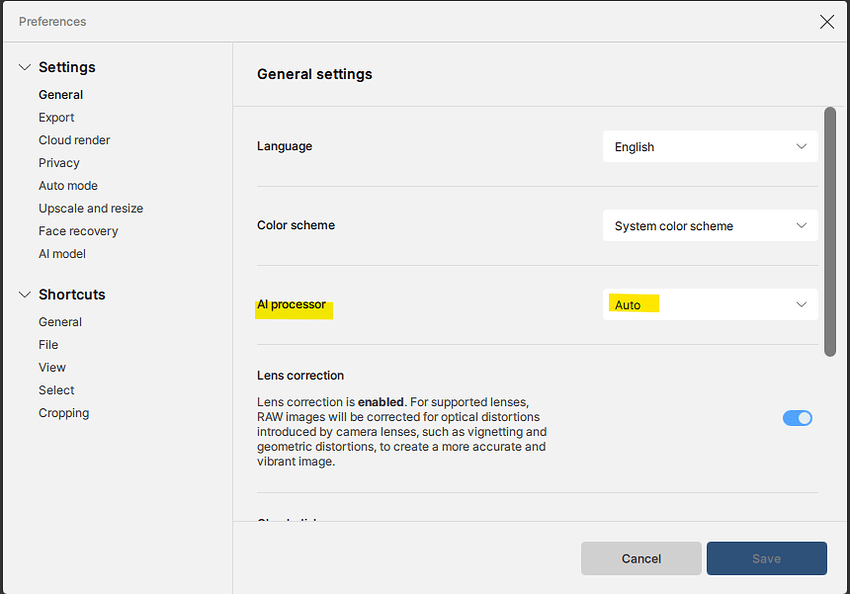Screen dimensions: 850x594
Task: Click the vertical scrollbar in settings panel
Action: click(x=830, y=230)
